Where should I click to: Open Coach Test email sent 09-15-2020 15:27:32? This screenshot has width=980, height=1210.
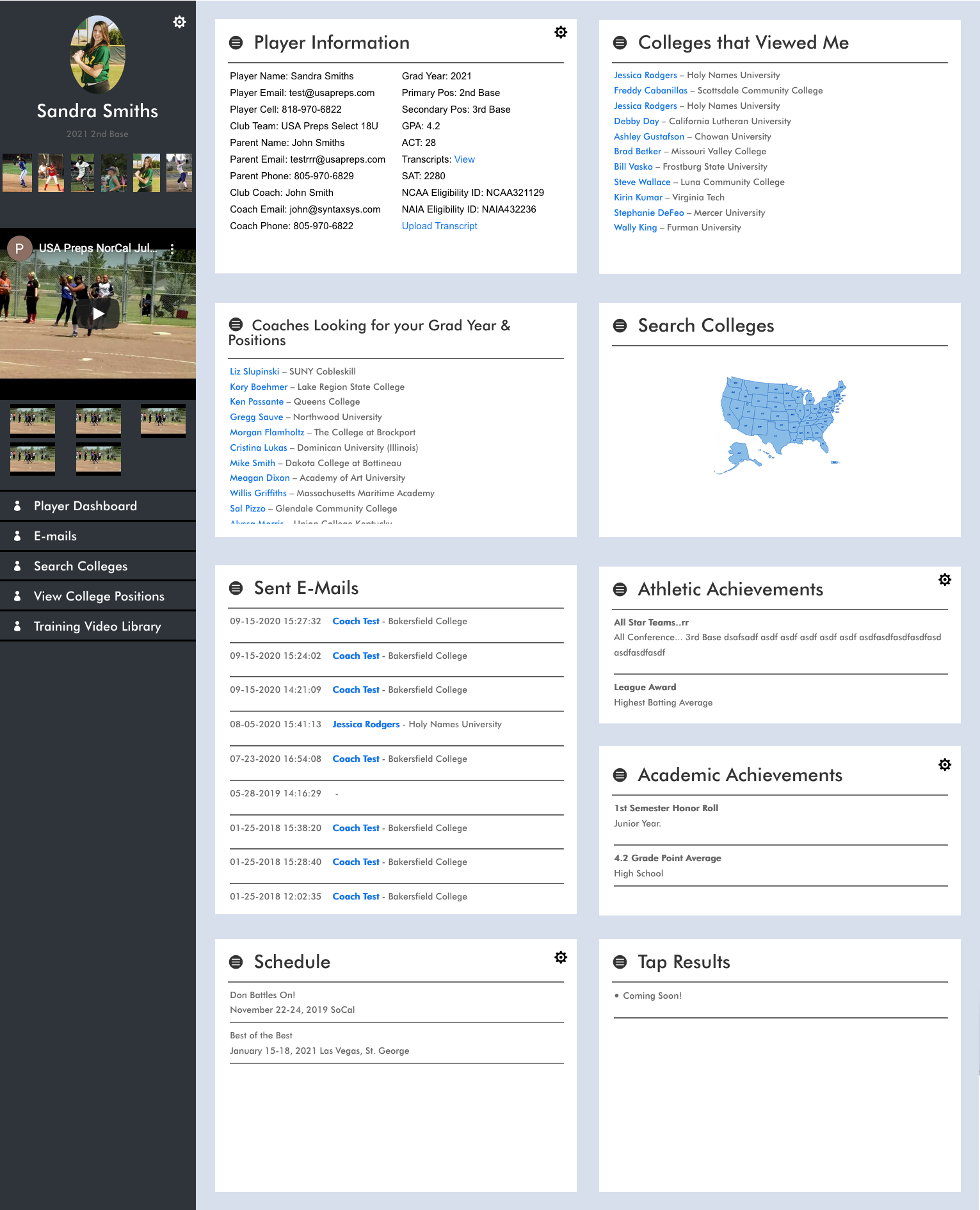[x=356, y=621]
